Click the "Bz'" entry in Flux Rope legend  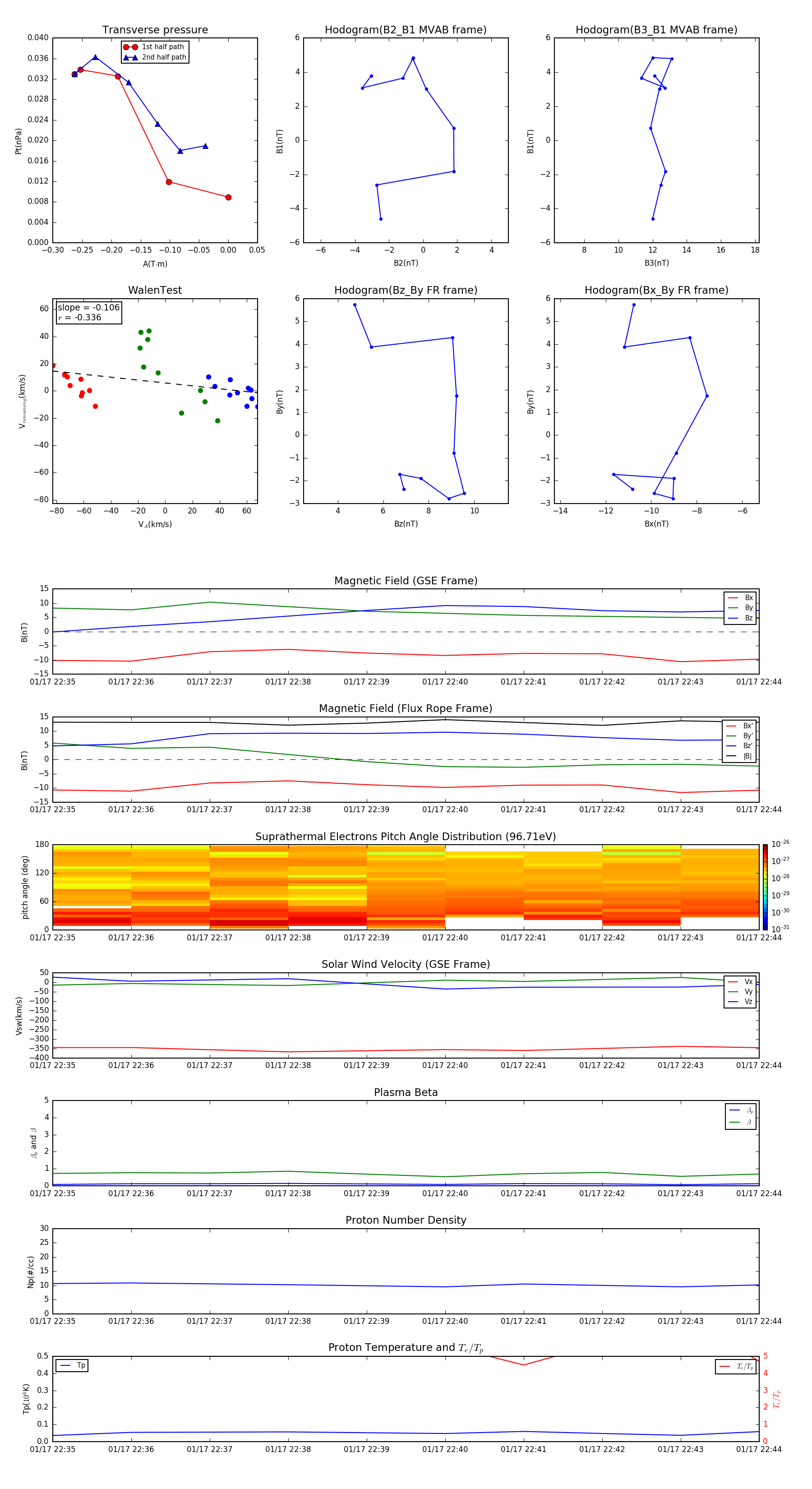740,746
